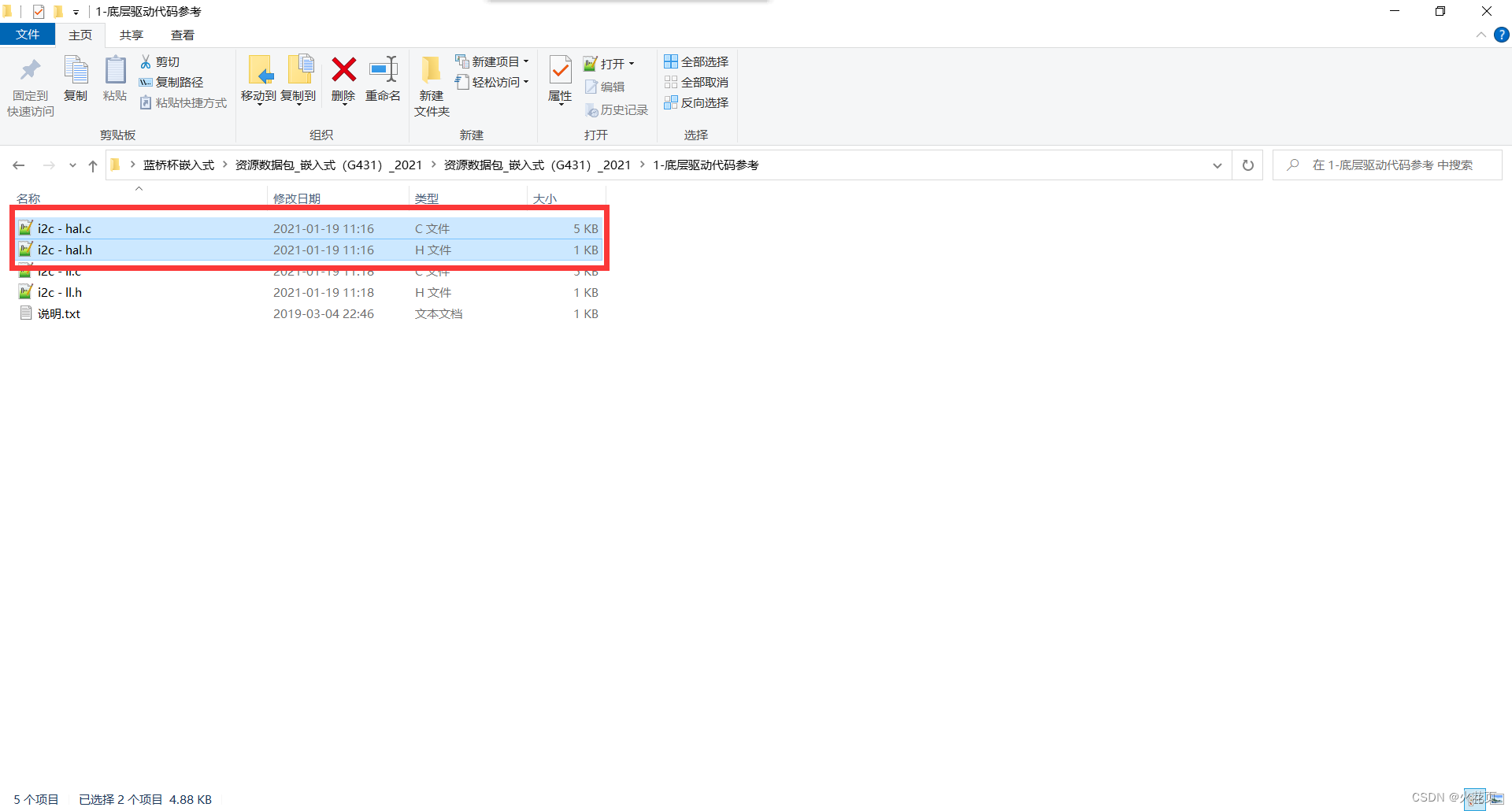Create a new folder
The width and height of the screenshot is (1512, 811).
click(x=432, y=87)
